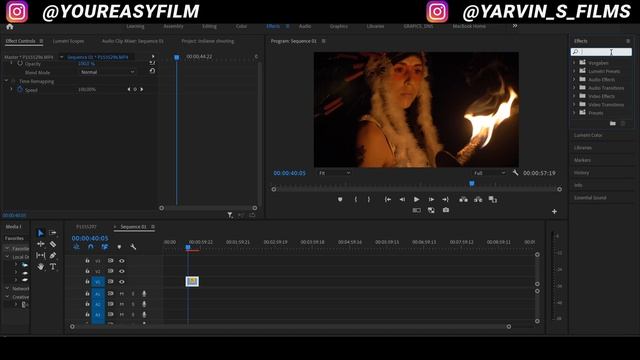The image size is (640, 360).
Task: Open the Project panel tab
Action: [x=208, y=41]
